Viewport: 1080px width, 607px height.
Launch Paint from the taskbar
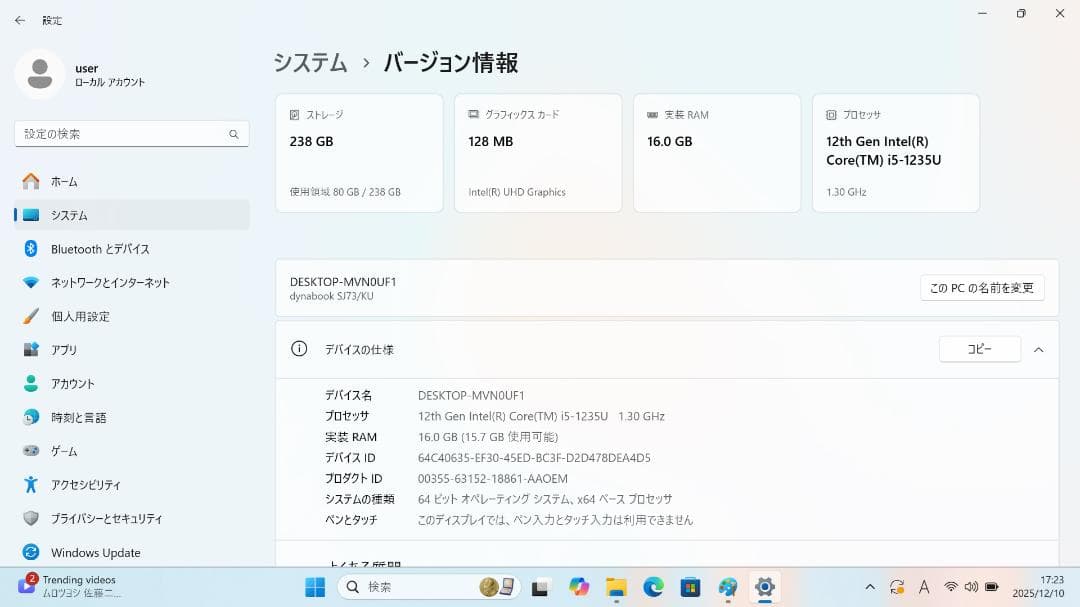pyautogui.click(x=728, y=588)
